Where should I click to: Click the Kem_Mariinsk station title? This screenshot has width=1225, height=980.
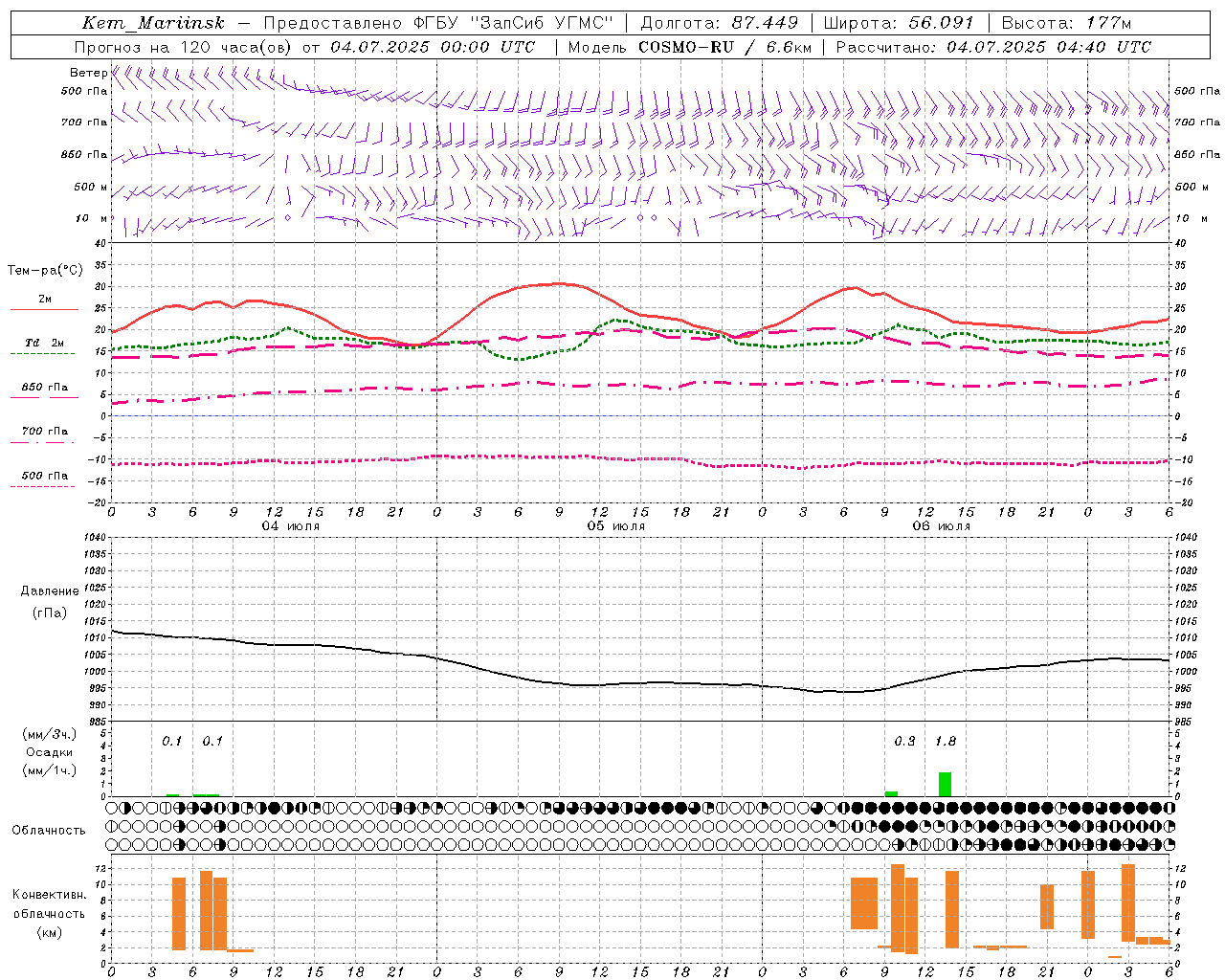click(154, 23)
